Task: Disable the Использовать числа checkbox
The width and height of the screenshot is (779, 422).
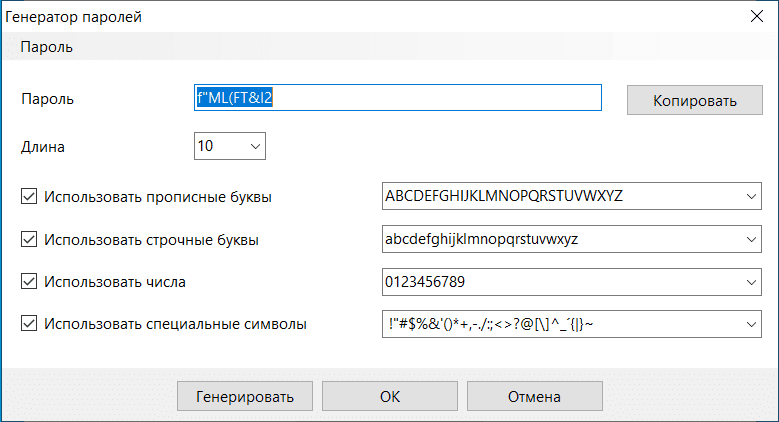Action: coord(28,281)
